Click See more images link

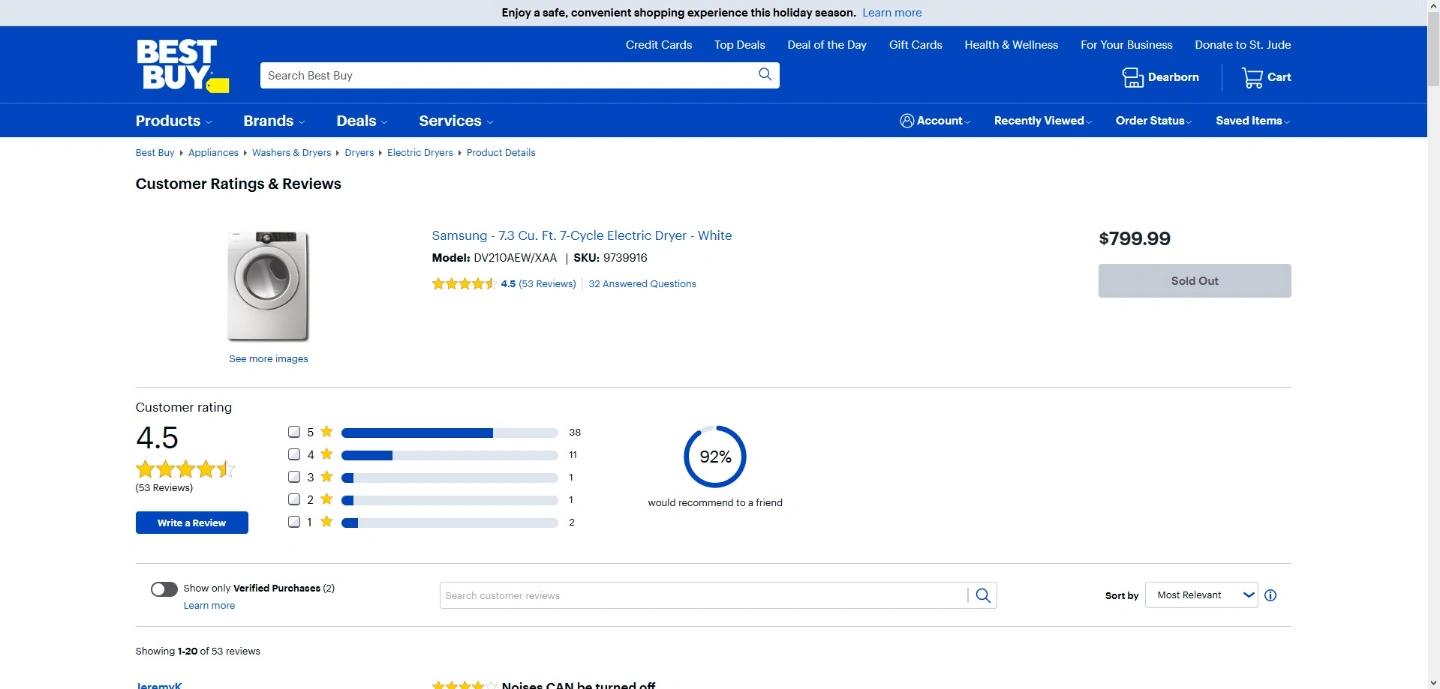[269, 359]
